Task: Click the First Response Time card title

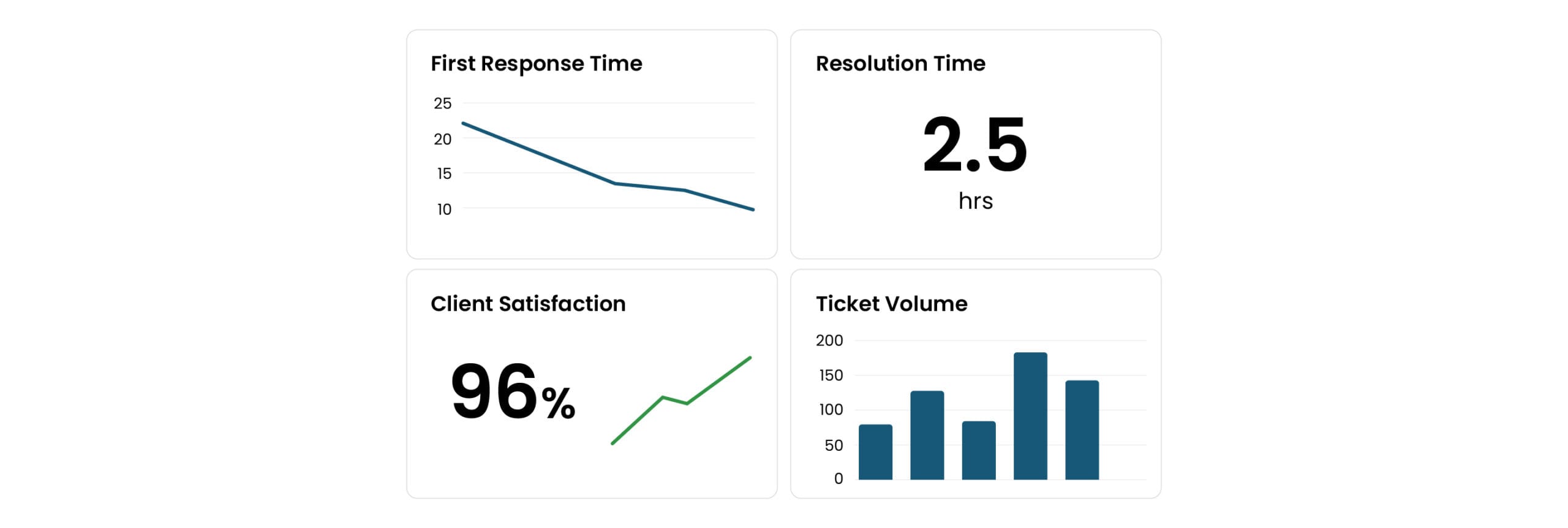Action: [x=536, y=64]
